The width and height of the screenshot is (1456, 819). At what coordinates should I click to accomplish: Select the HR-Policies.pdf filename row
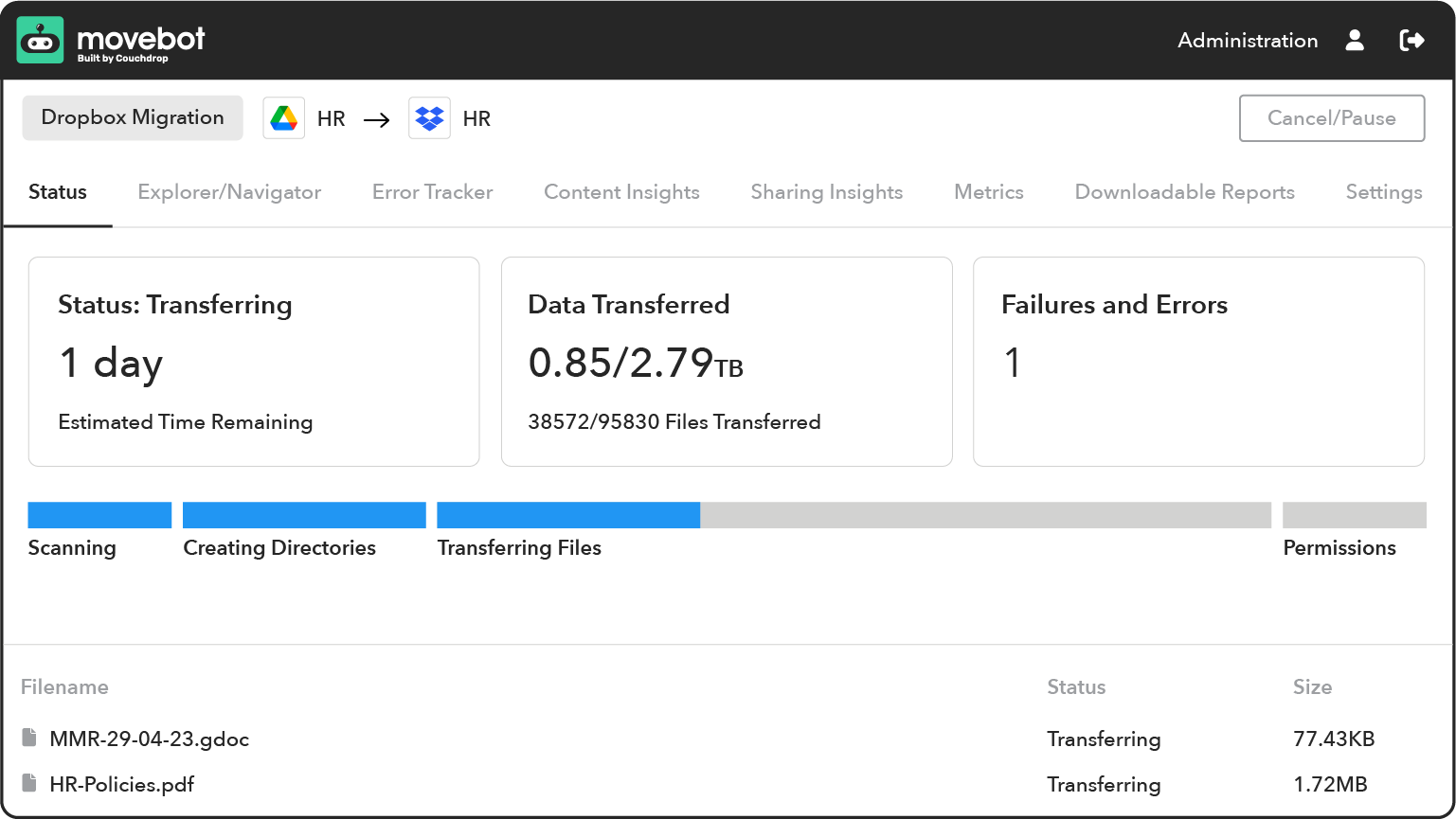pos(122,784)
